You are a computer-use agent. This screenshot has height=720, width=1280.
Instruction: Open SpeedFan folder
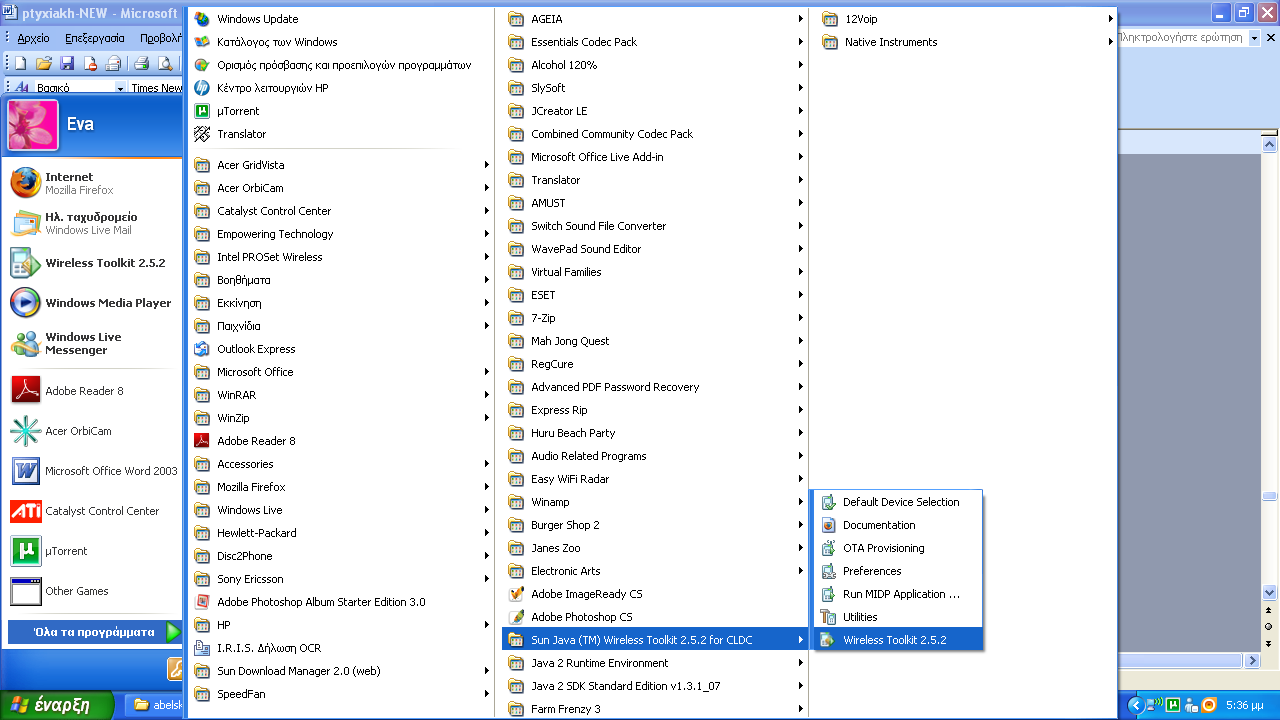point(341,694)
